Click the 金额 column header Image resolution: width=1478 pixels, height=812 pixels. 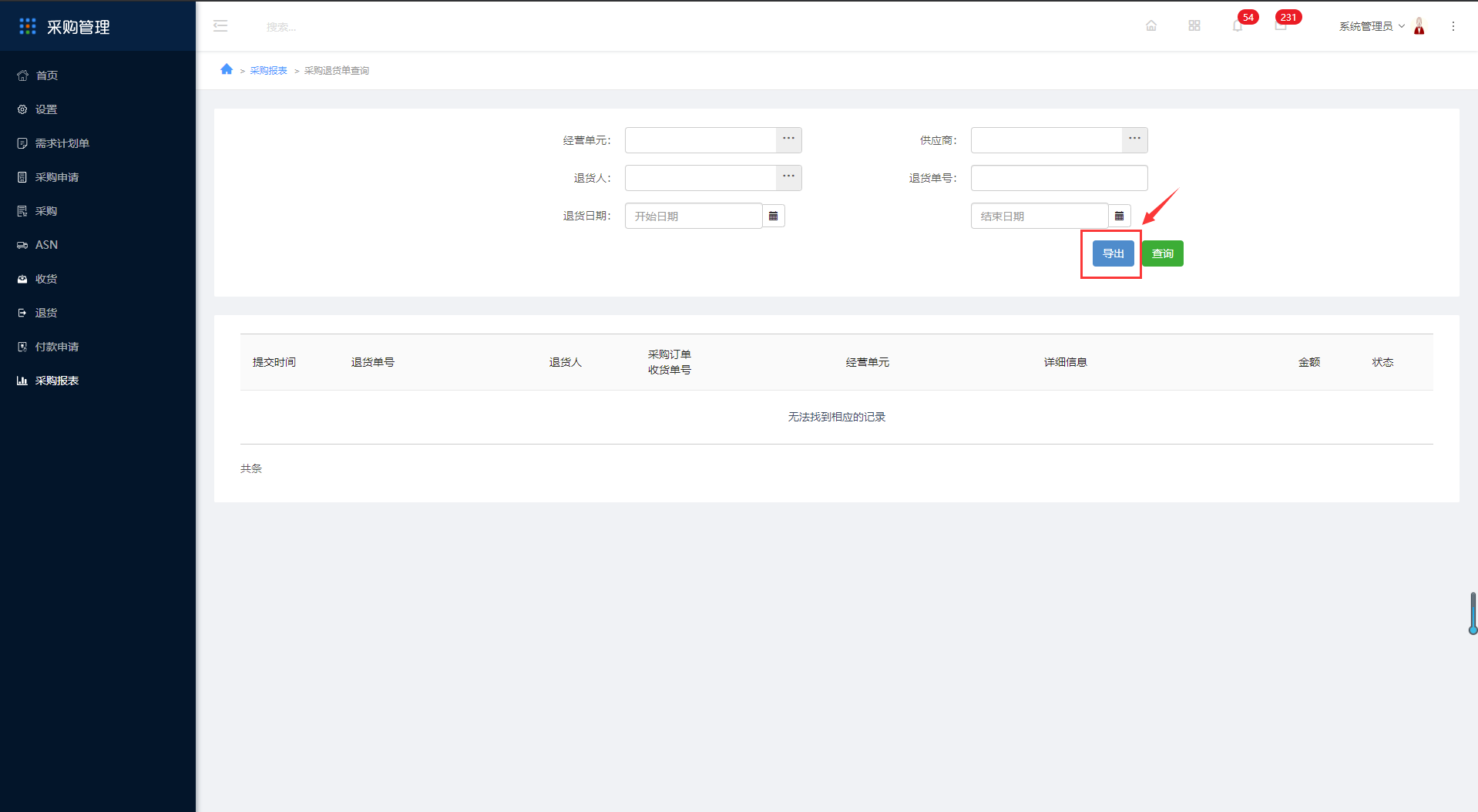(1309, 362)
